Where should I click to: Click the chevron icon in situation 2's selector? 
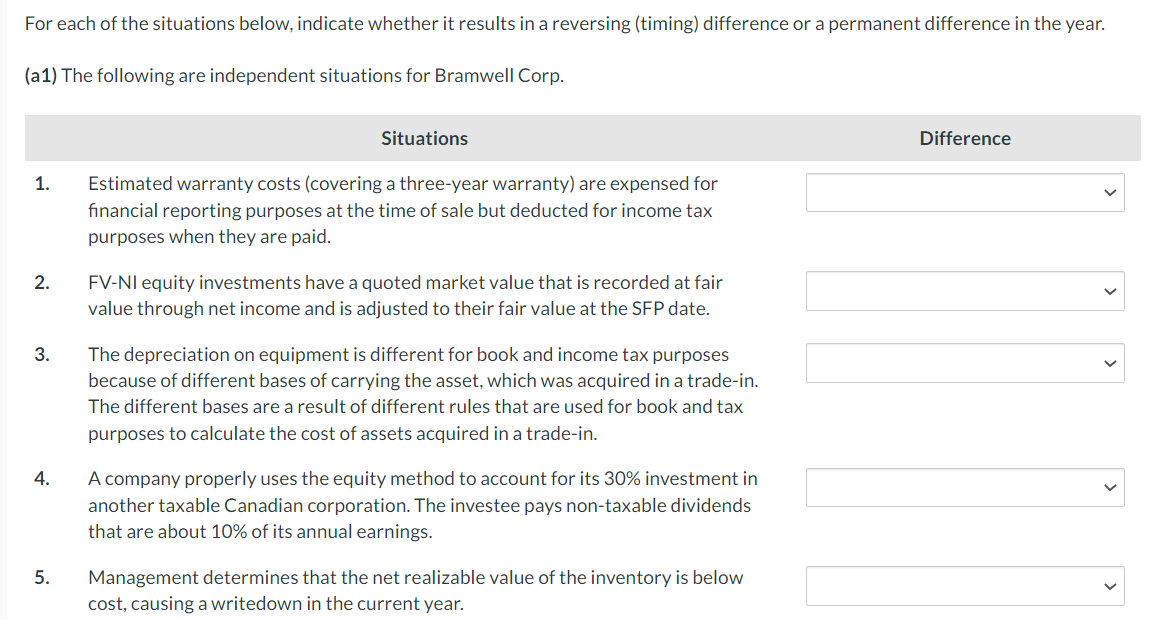click(x=1109, y=290)
